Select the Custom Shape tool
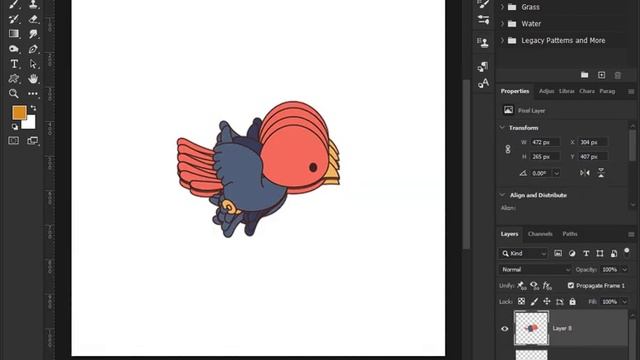The width and height of the screenshot is (640, 360). (14, 78)
